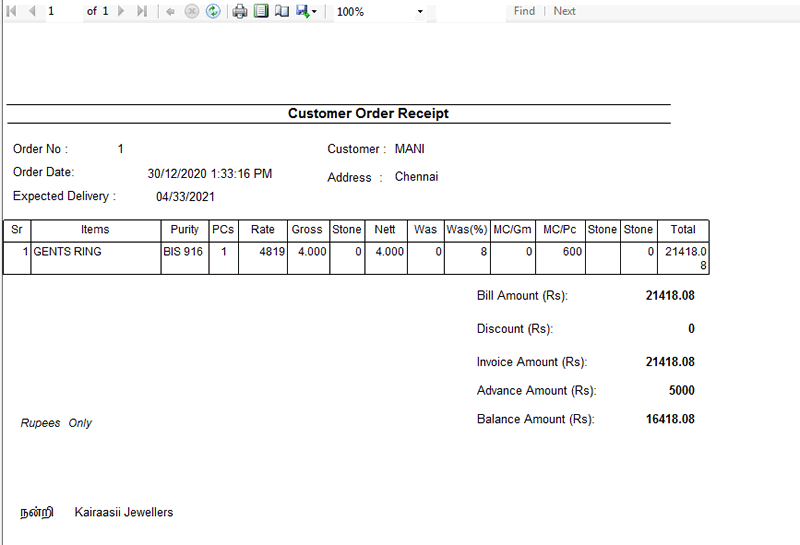The image size is (800, 545).
Task: Go to first page of report
Action: pyautogui.click(x=11, y=11)
